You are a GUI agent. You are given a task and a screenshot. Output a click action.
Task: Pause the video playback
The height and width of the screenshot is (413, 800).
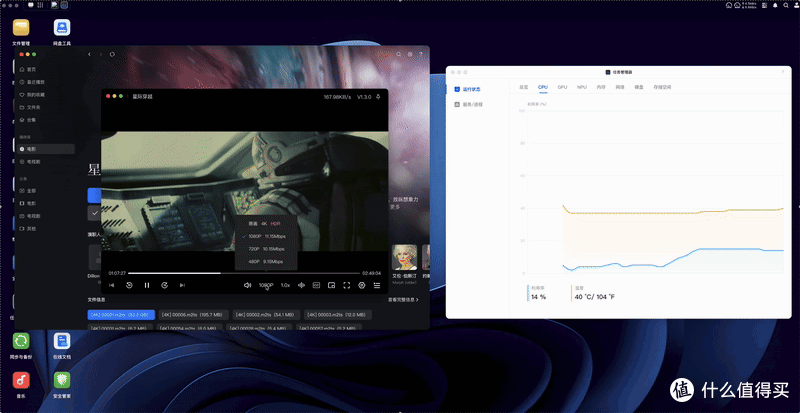tap(147, 285)
